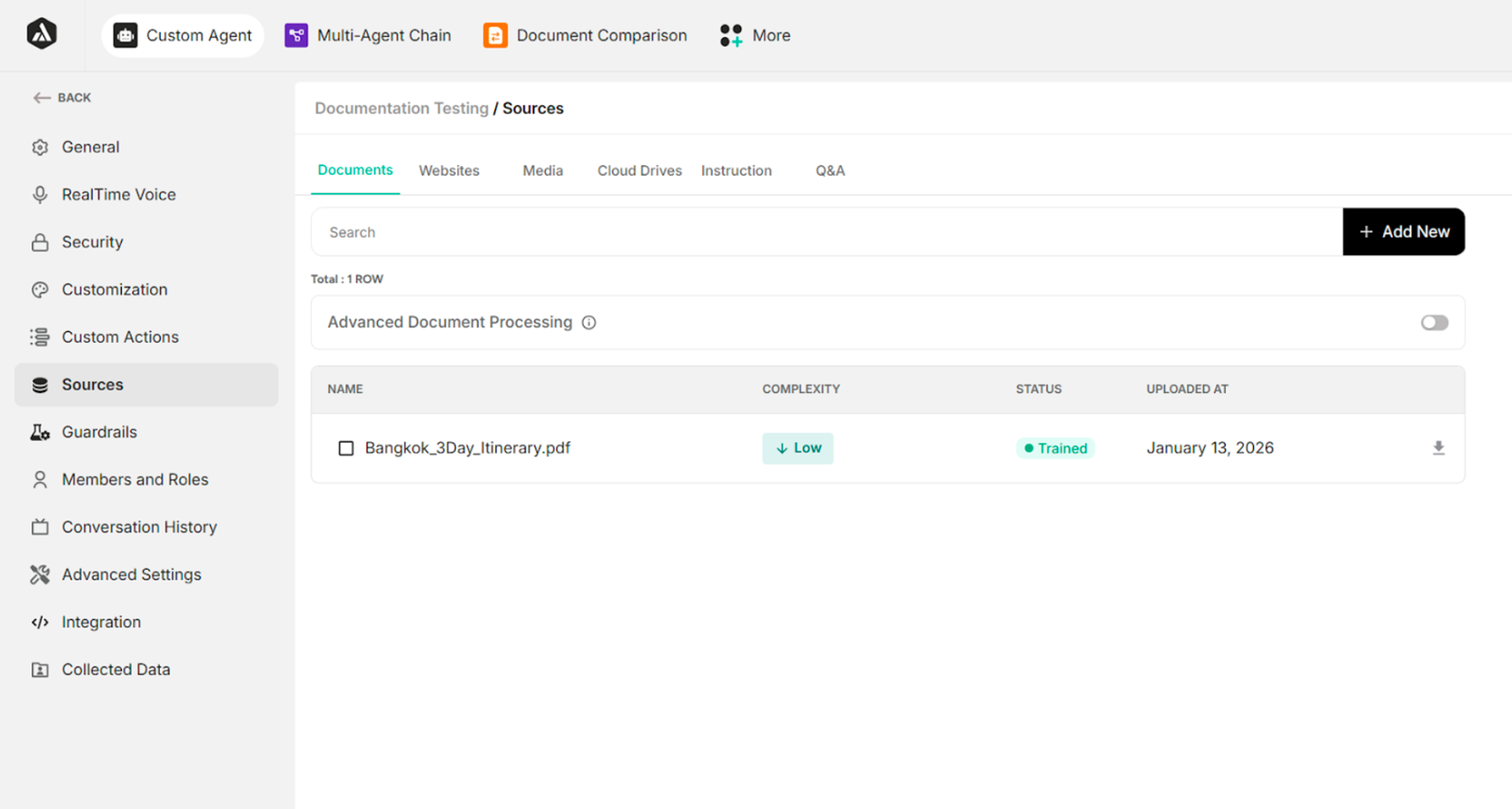
Task: Open Guardrails flask icon
Action: pos(40,433)
